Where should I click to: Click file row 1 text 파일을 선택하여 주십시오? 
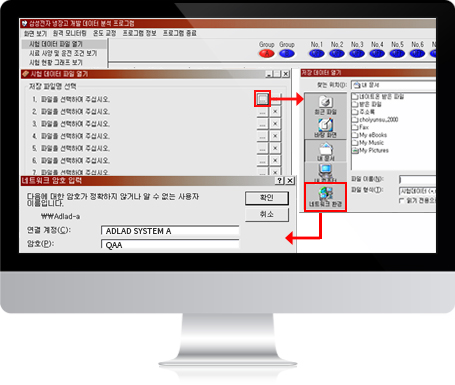(x=75, y=99)
